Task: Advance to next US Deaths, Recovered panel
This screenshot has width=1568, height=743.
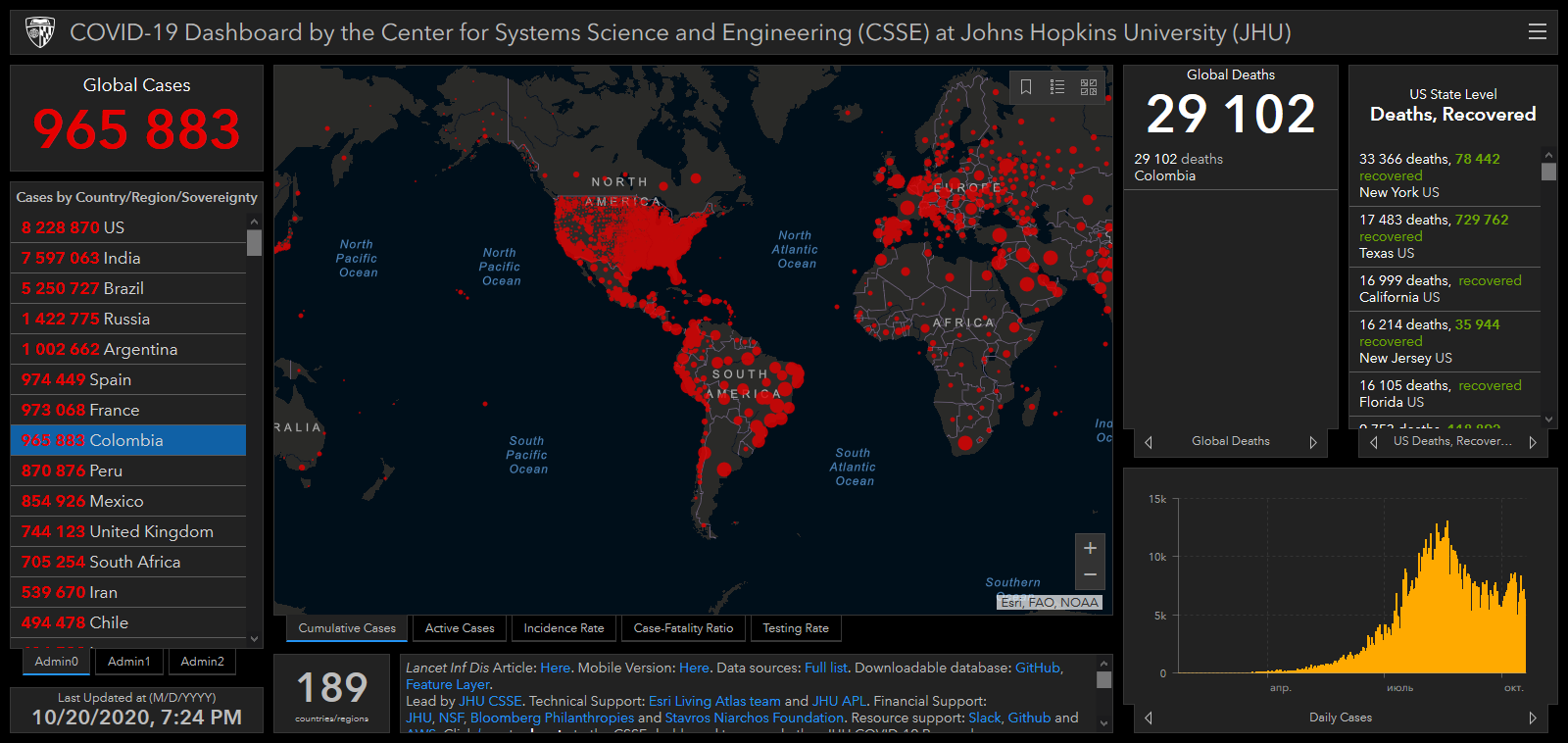Action: pyautogui.click(x=1532, y=442)
